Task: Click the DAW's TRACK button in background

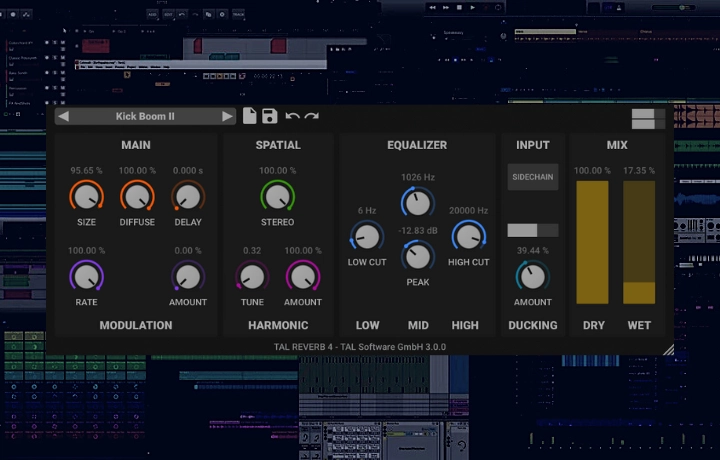Action: 238,14
